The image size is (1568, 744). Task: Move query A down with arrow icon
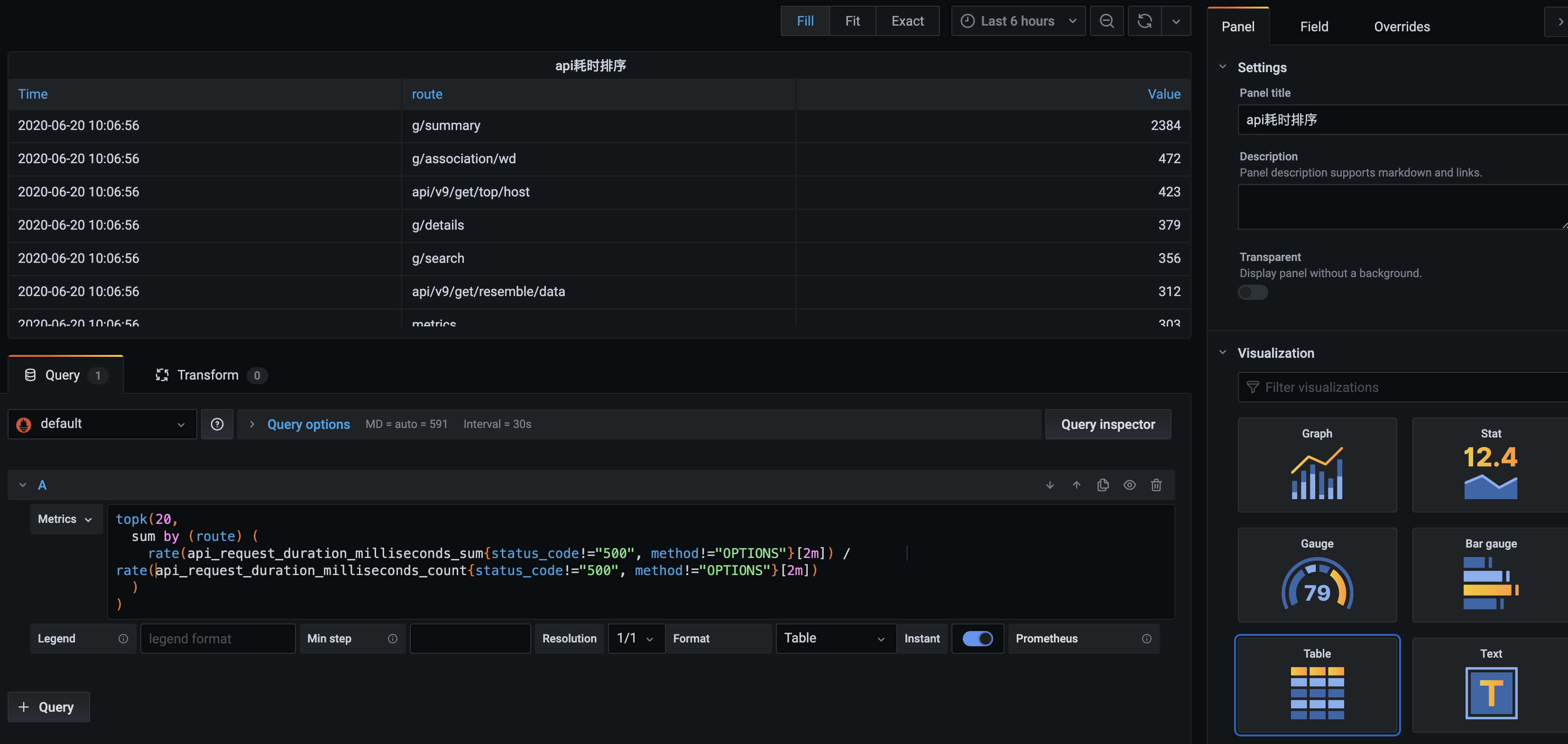(x=1050, y=485)
